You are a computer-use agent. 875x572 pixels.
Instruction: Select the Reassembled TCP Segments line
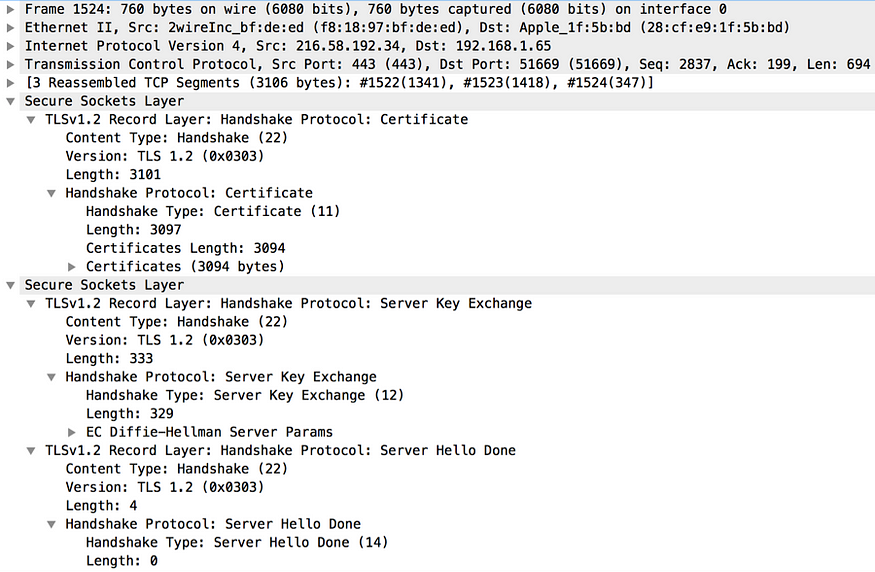point(339,83)
